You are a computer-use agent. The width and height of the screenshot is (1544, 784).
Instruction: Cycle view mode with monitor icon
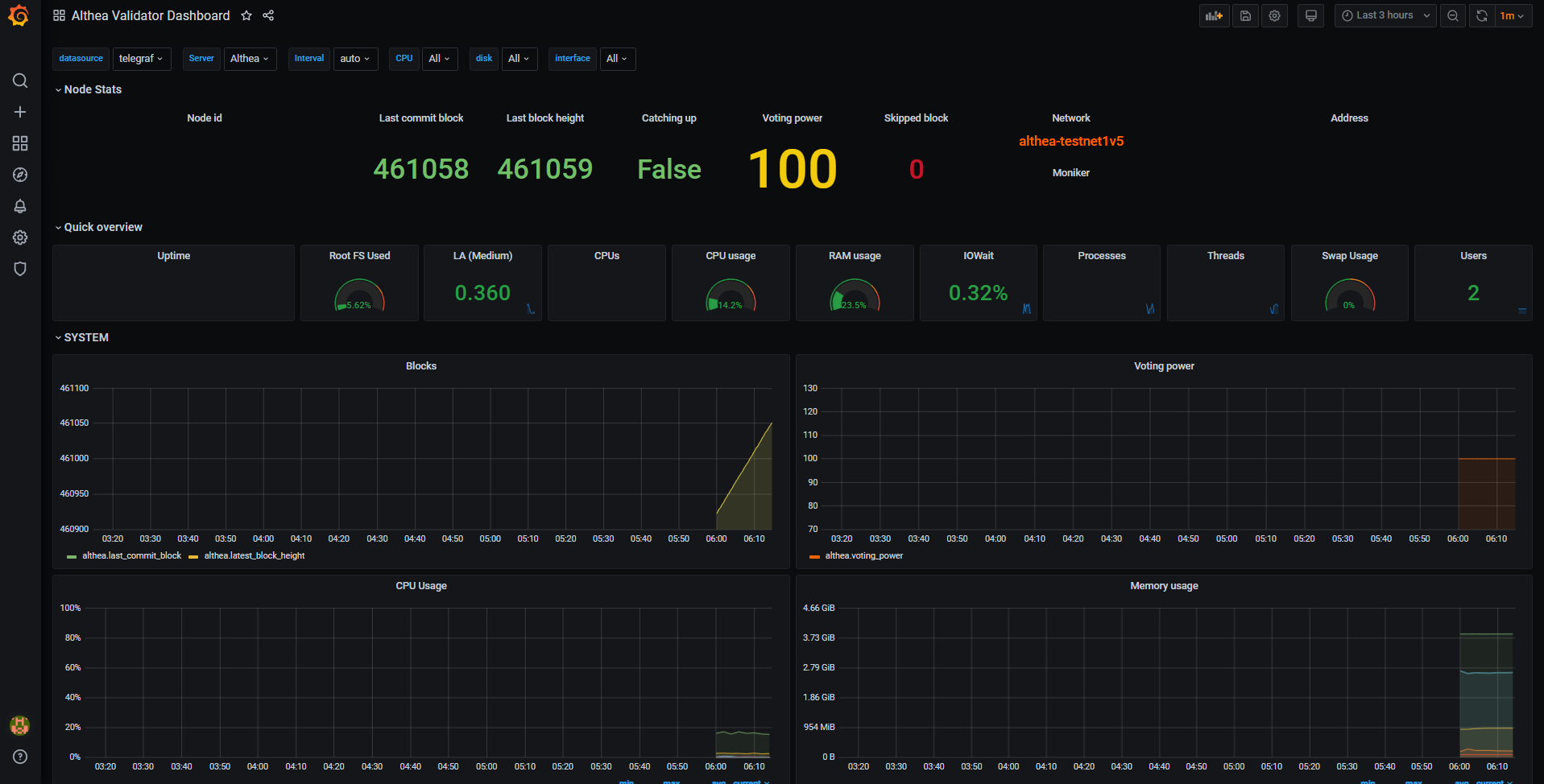[x=1311, y=15]
